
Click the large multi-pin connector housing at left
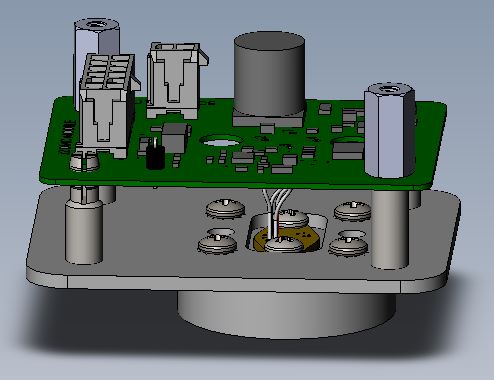tap(106, 106)
